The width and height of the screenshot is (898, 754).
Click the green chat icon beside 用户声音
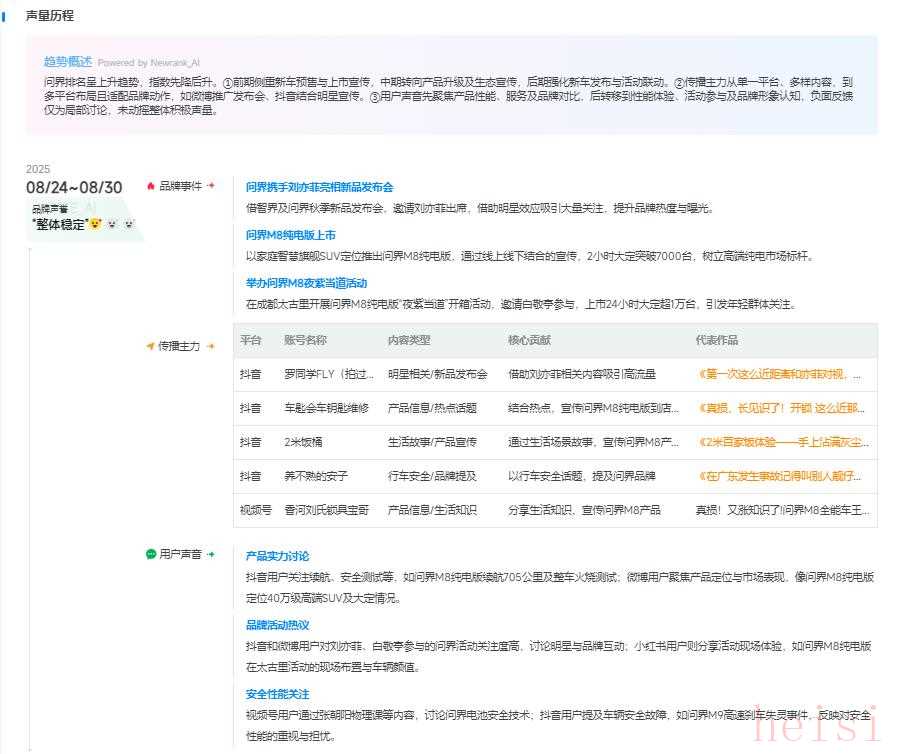pyautogui.click(x=151, y=554)
